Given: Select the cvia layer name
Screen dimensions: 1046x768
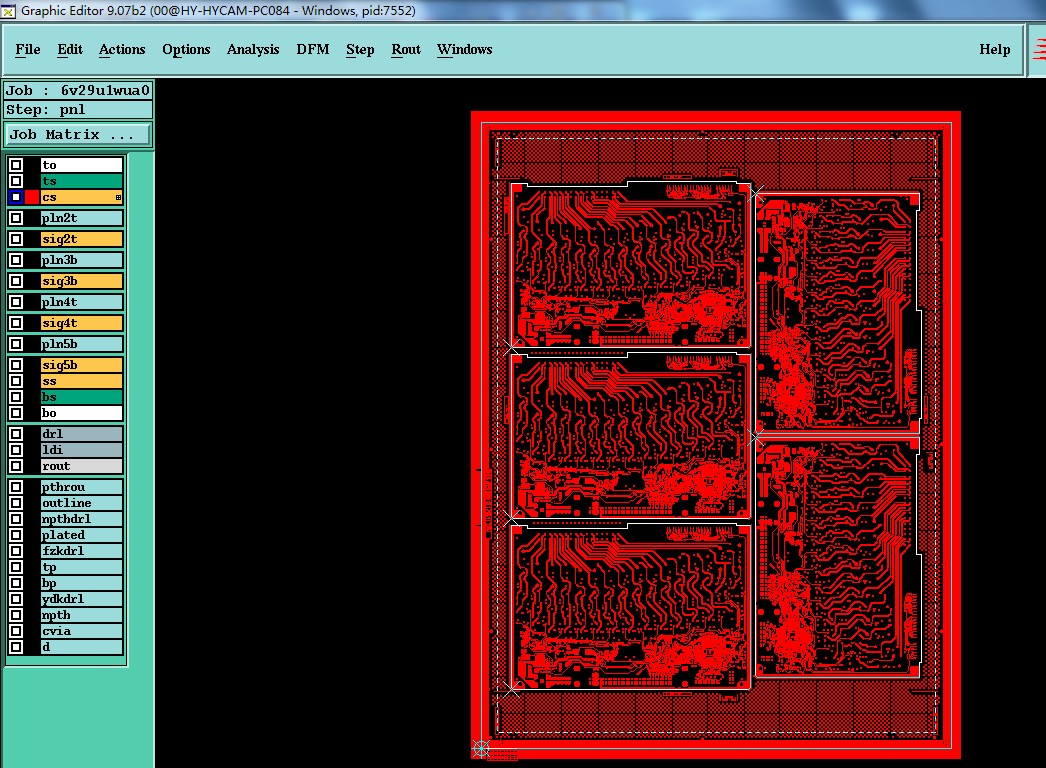Looking at the screenshot, I should (81, 631).
